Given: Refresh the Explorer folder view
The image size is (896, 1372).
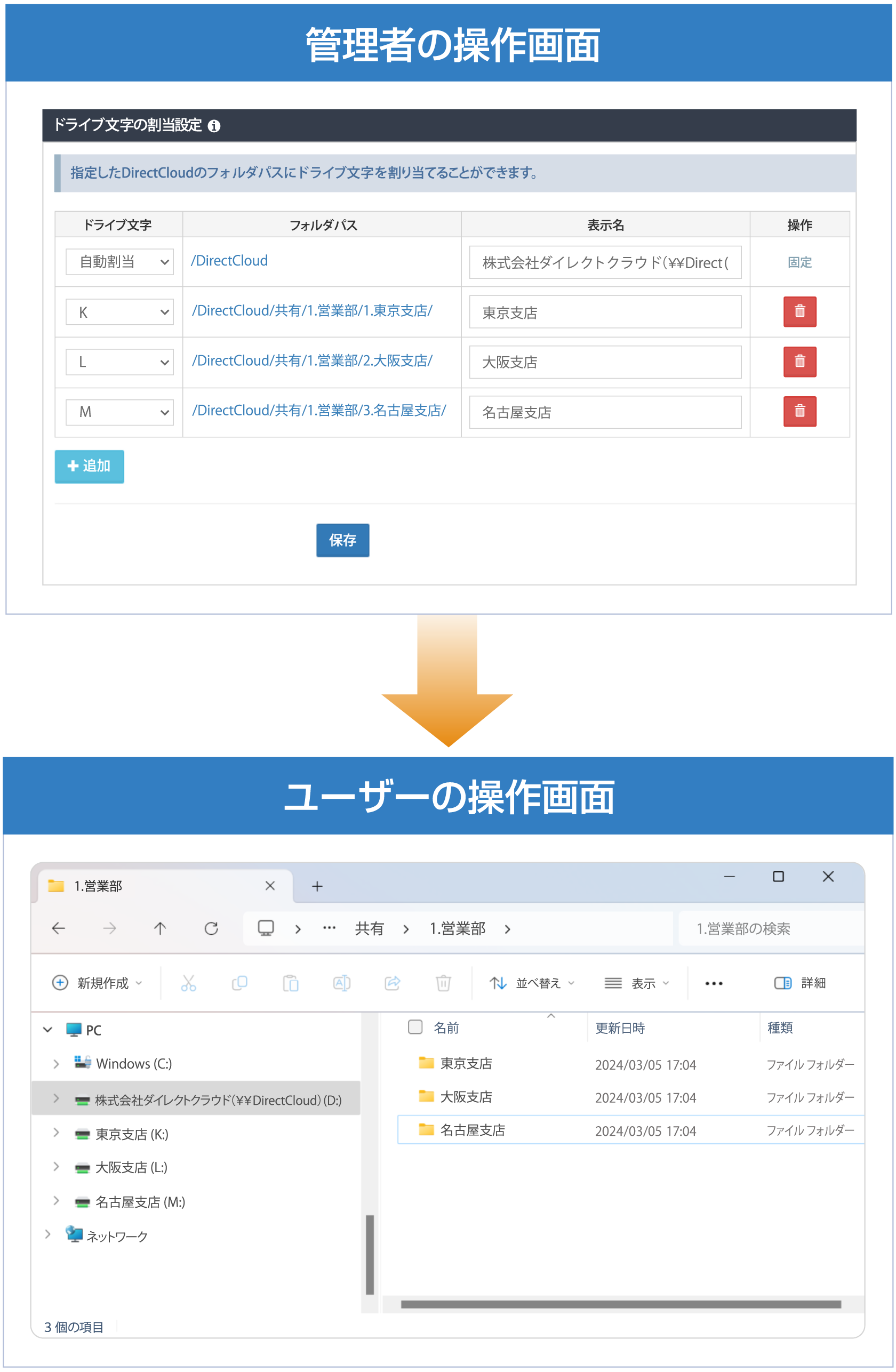Looking at the screenshot, I should click(211, 927).
